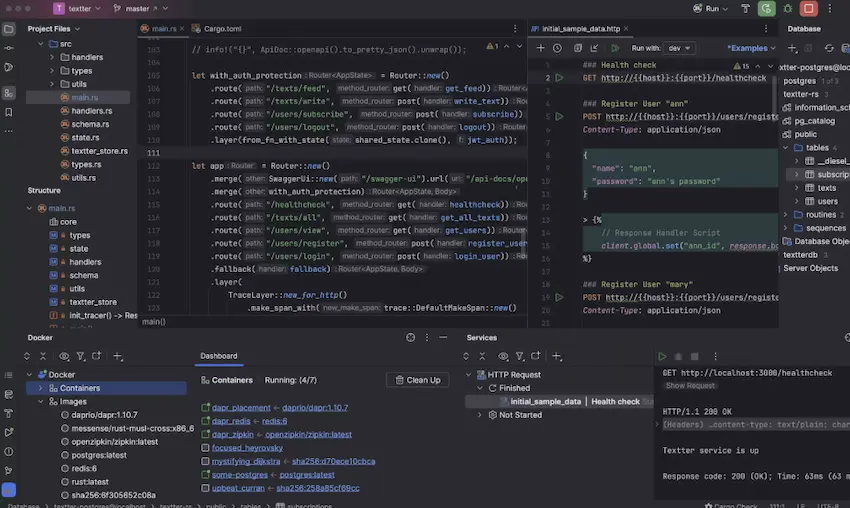Expand Not Started node in Services
The width and height of the screenshot is (850, 508).
pos(479,415)
